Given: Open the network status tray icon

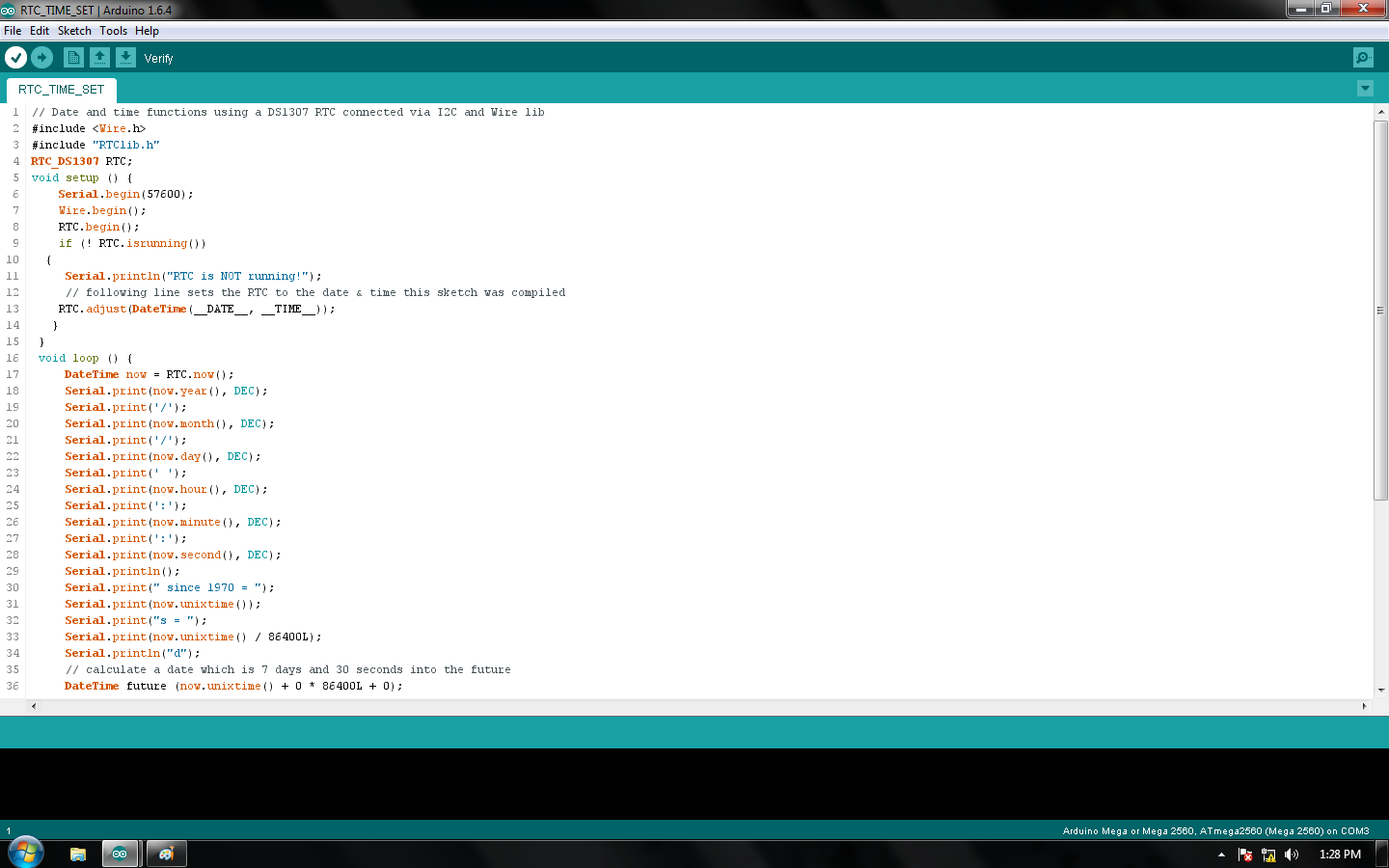Looking at the screenshot, I should point(1268,854).
